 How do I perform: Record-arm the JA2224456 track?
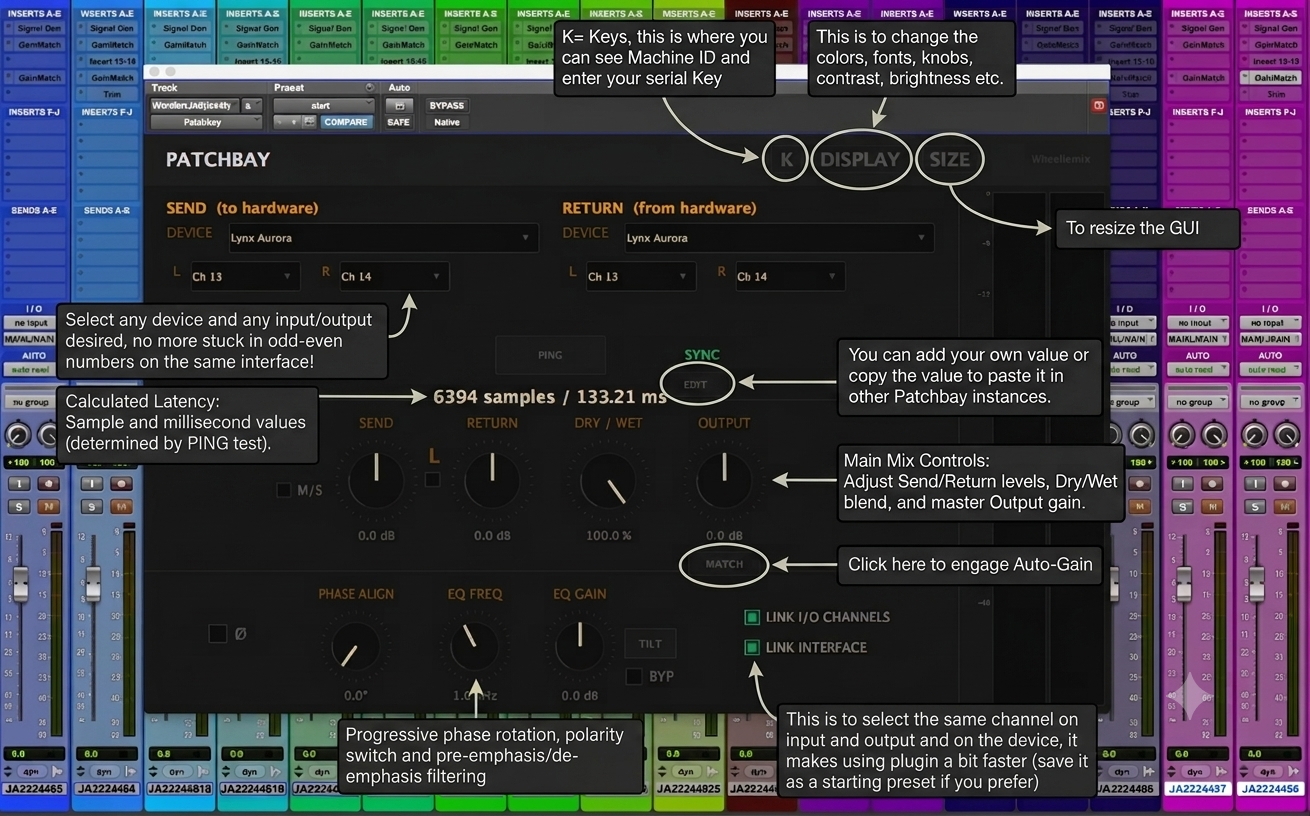pyautogui.click(x=1285, y=483)
